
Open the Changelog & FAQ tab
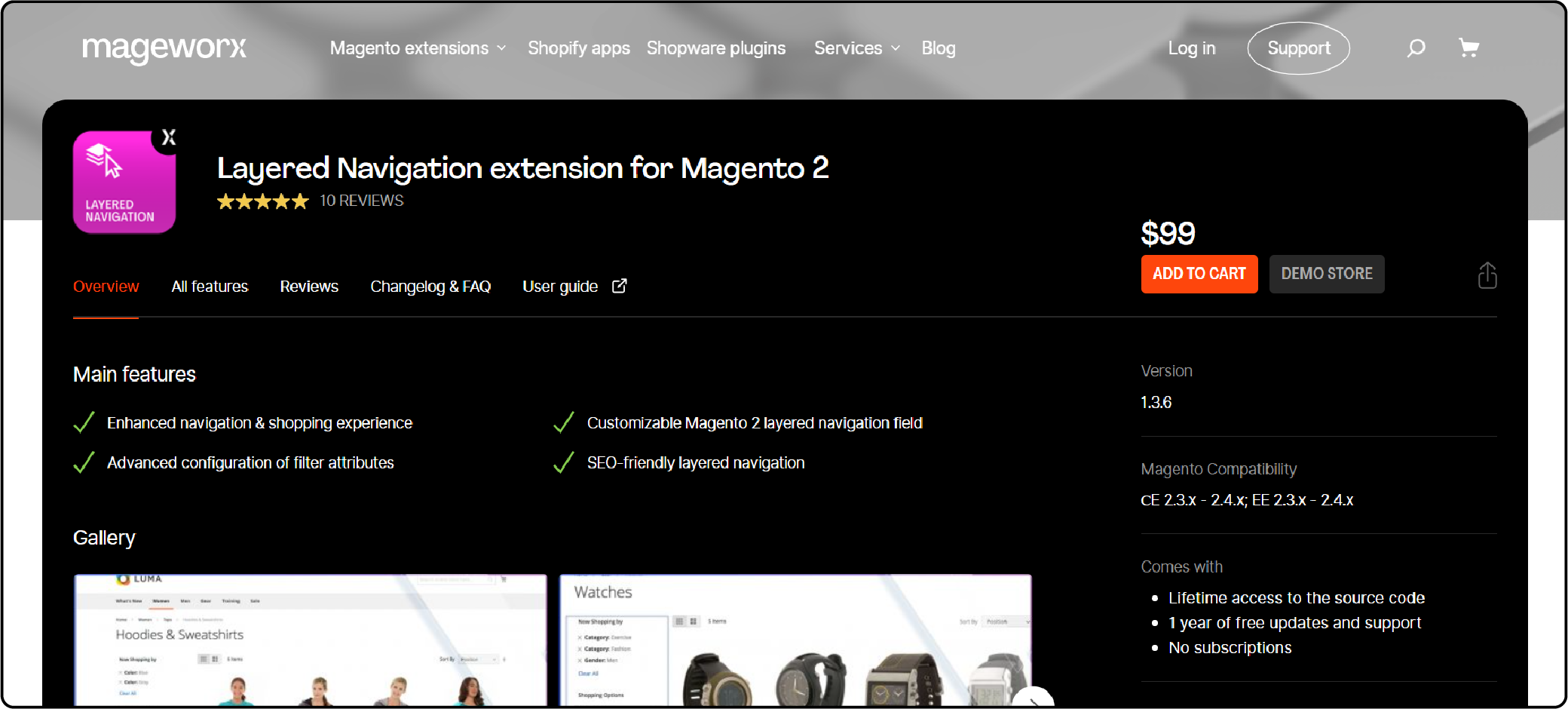(430, 287)
